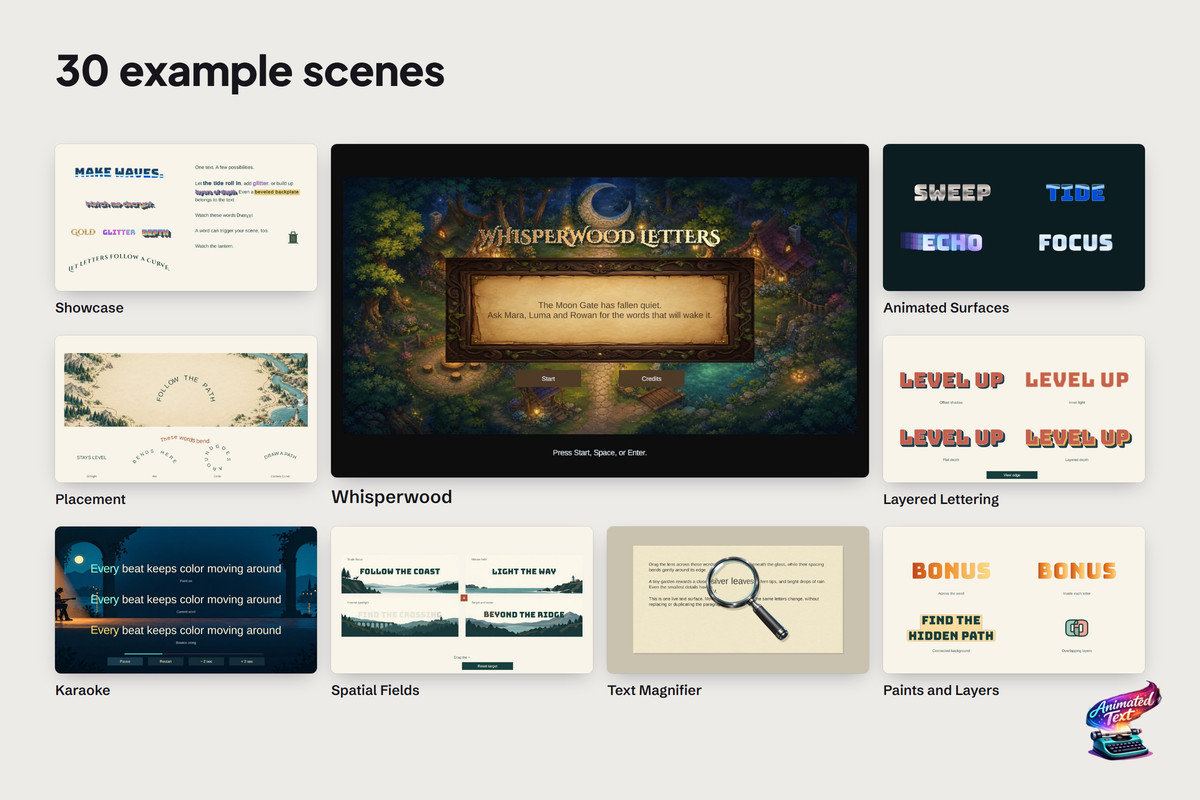Viewport: 1200px width, 800px height.
Task: Open the Paints and Layers thumbnail
Action: tap(1014, 600)
